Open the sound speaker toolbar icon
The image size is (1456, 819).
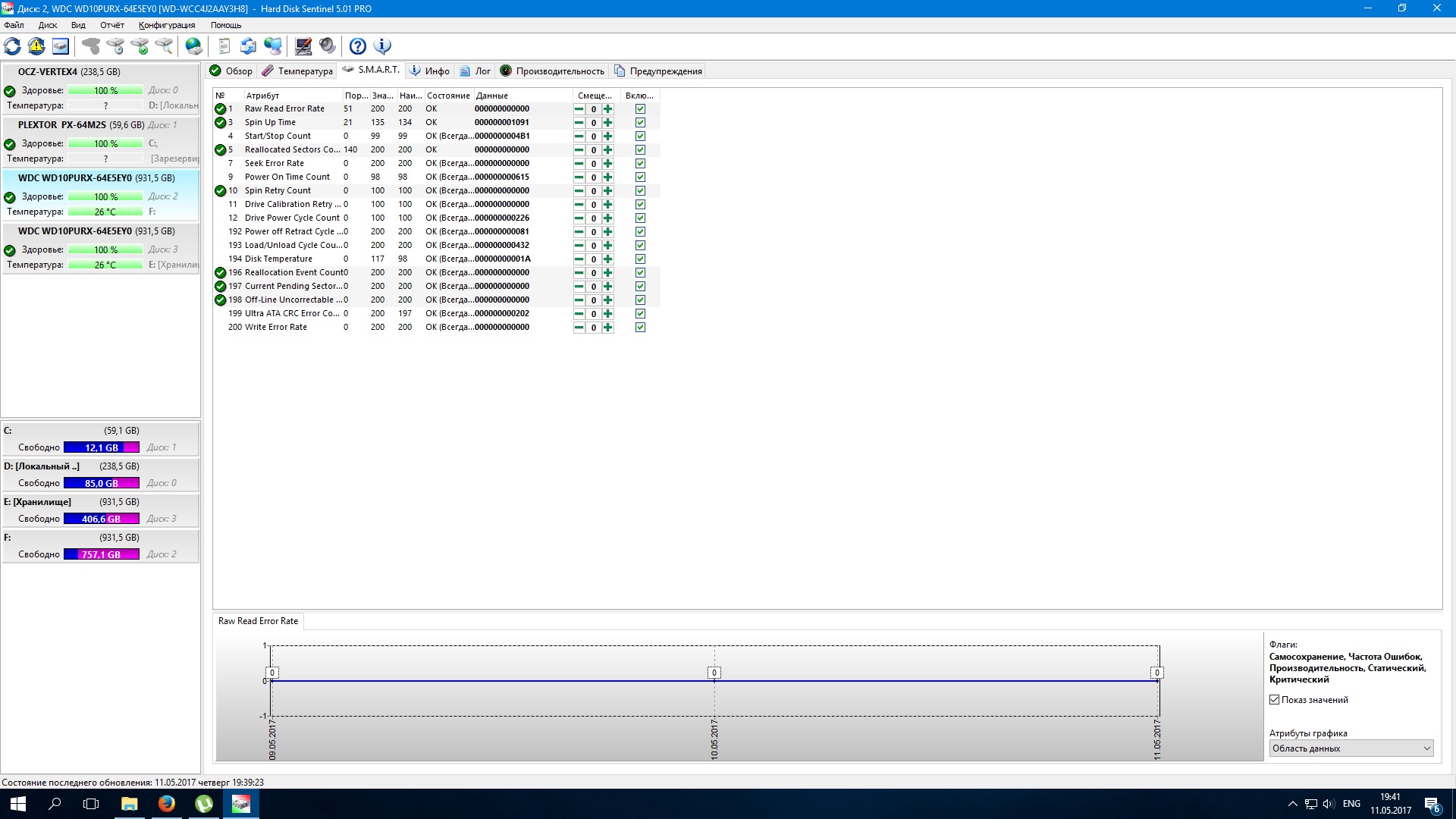(x=328, y=46)
